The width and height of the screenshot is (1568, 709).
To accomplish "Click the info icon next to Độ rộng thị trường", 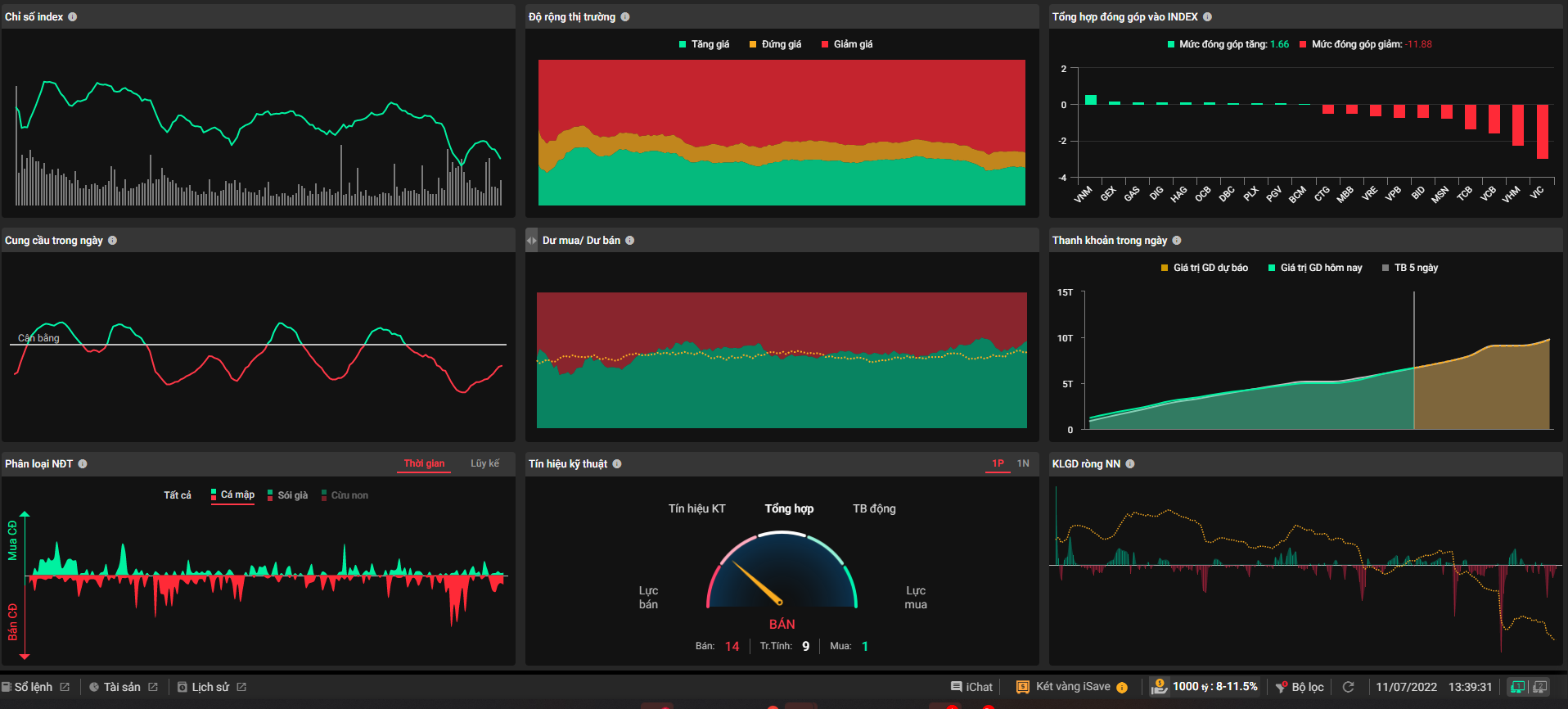I will click(x=625, y=17).
